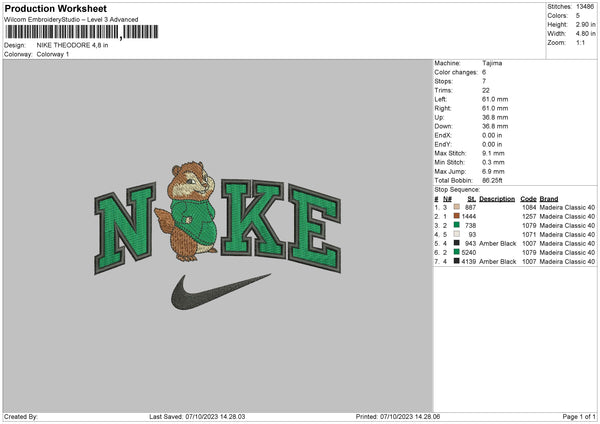Click the Trims value '22'
Screen dimensions: 600x424
point(486,90)
